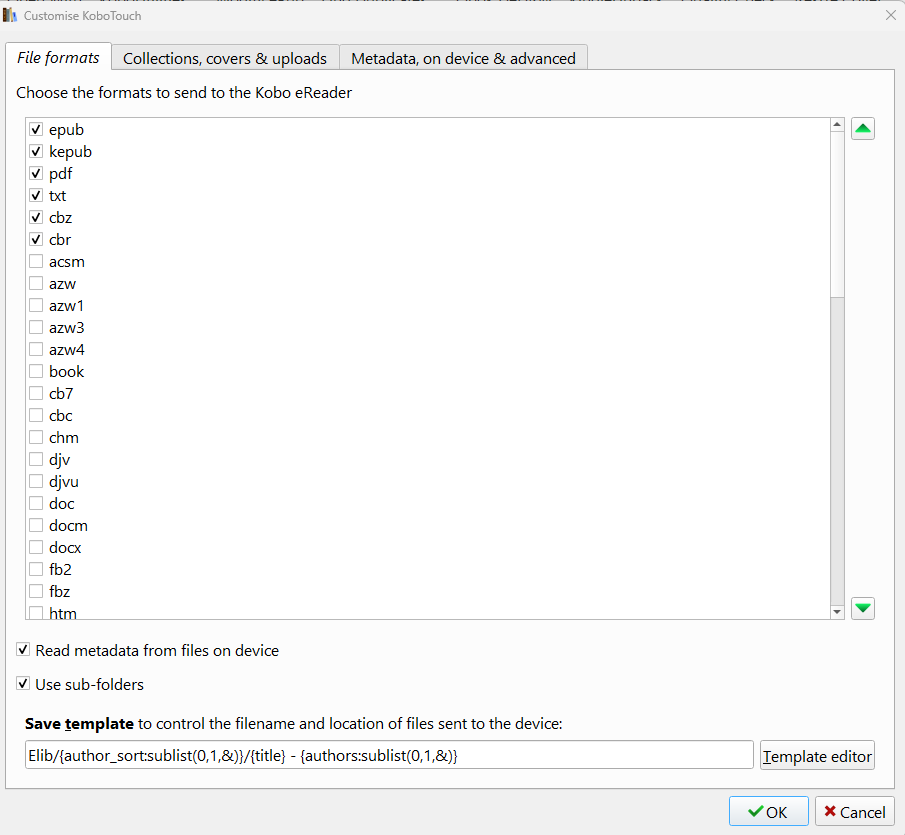The width and height of the screenshot is (905, 835).
Task: Select the chm row label
Action: tap(63, 437)
